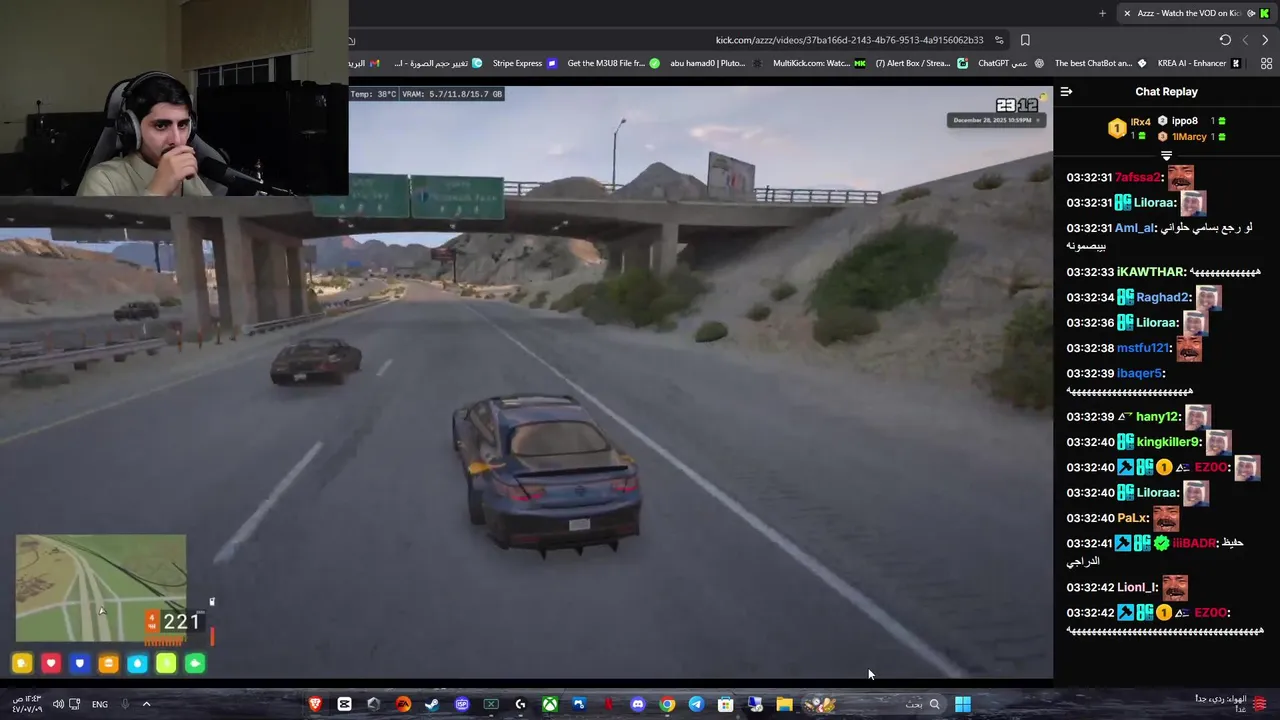The image size is (1280, 720).
Task: Open the taskbar weather widget
Action: pos(1230,704)
